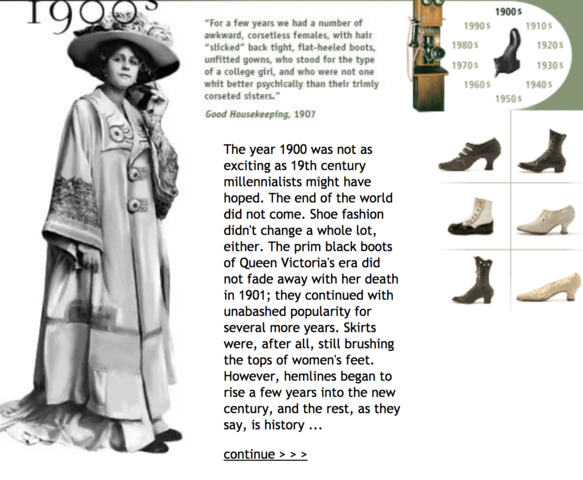Choose the 1940s decade link
The height and width of the screenshot is (480, 583).
tap(539, 85)
